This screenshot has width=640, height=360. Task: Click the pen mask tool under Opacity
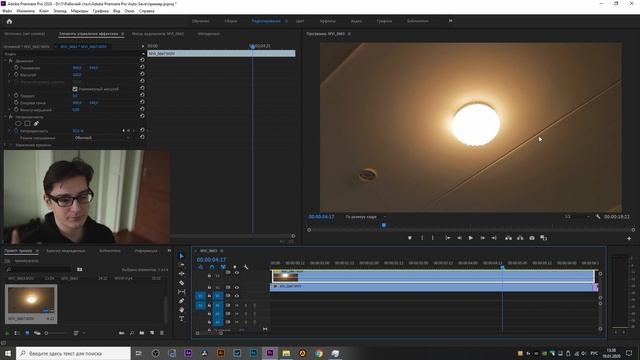coord(36,123)
